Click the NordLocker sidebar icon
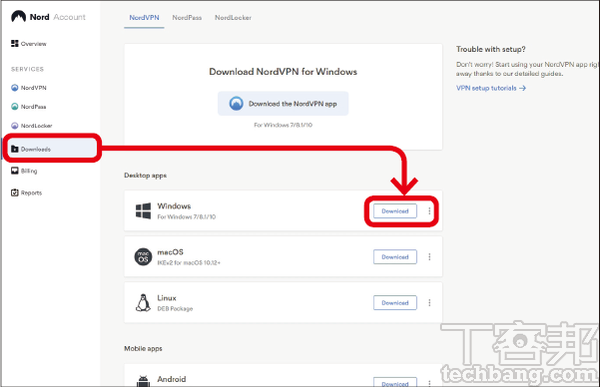The image size is (600, 387). pyautogui.click(x=15, y=126)
